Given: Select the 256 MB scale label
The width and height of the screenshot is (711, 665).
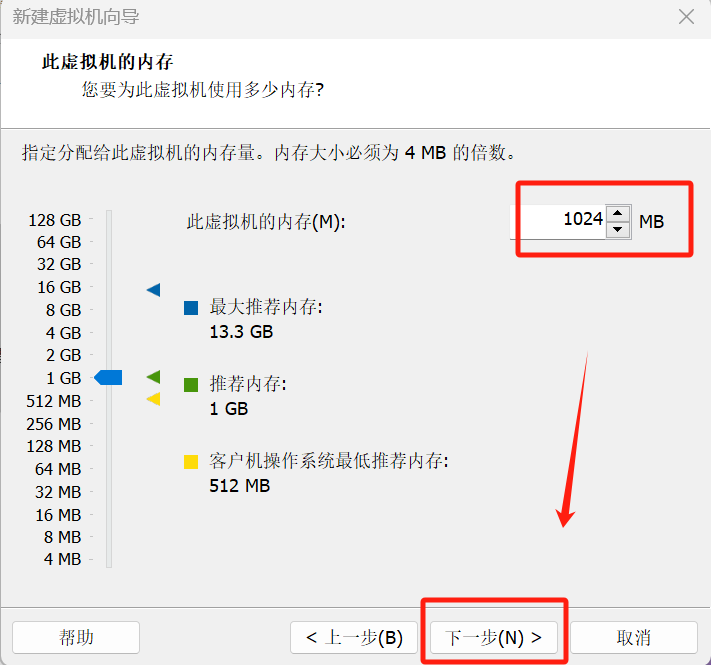Looking at the screenshot, I should (54, 424).
